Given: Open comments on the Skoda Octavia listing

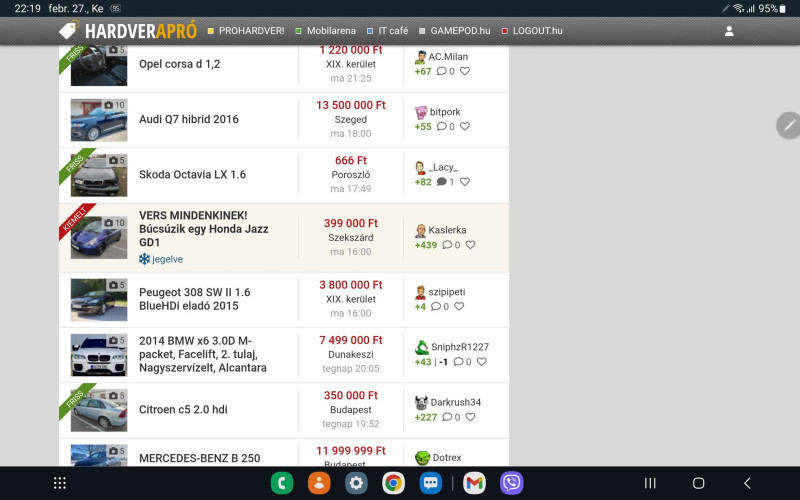Looking at the screenshot, I should click(x=445, y=182).
